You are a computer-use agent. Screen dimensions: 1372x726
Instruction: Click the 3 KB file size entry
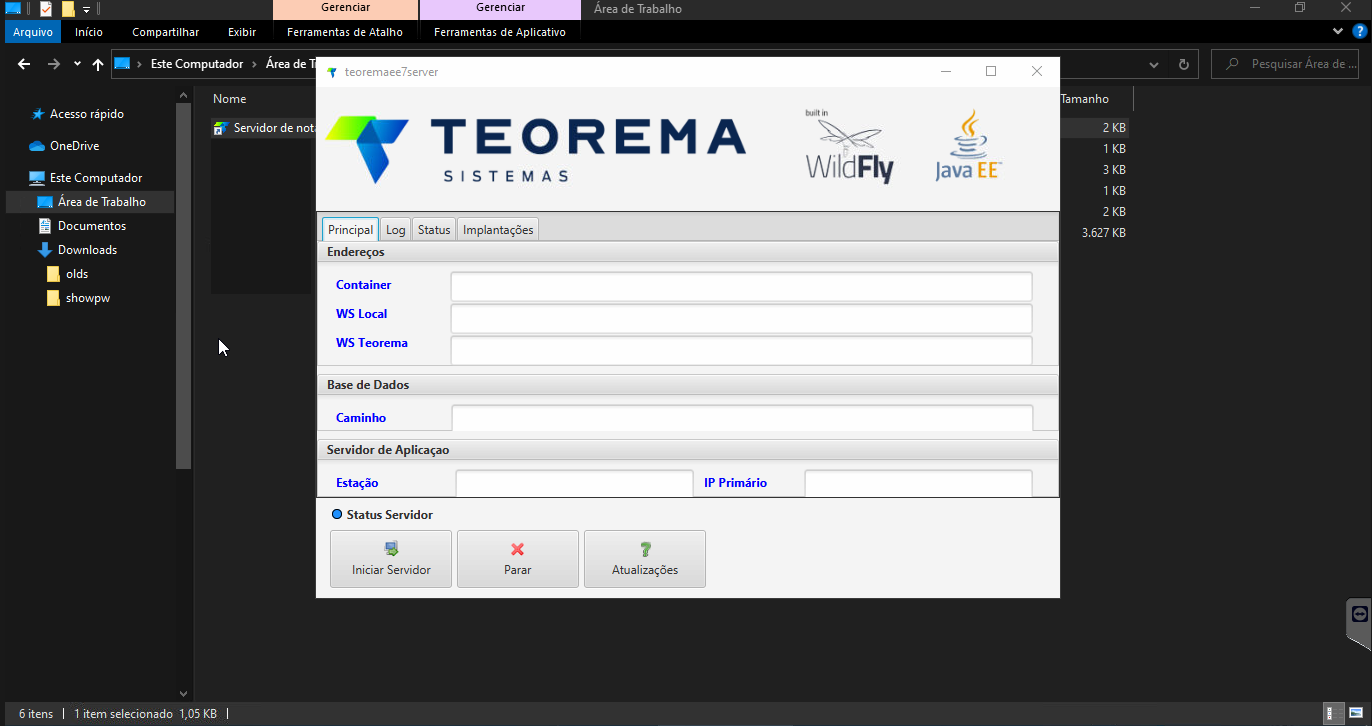[1114, 170]
